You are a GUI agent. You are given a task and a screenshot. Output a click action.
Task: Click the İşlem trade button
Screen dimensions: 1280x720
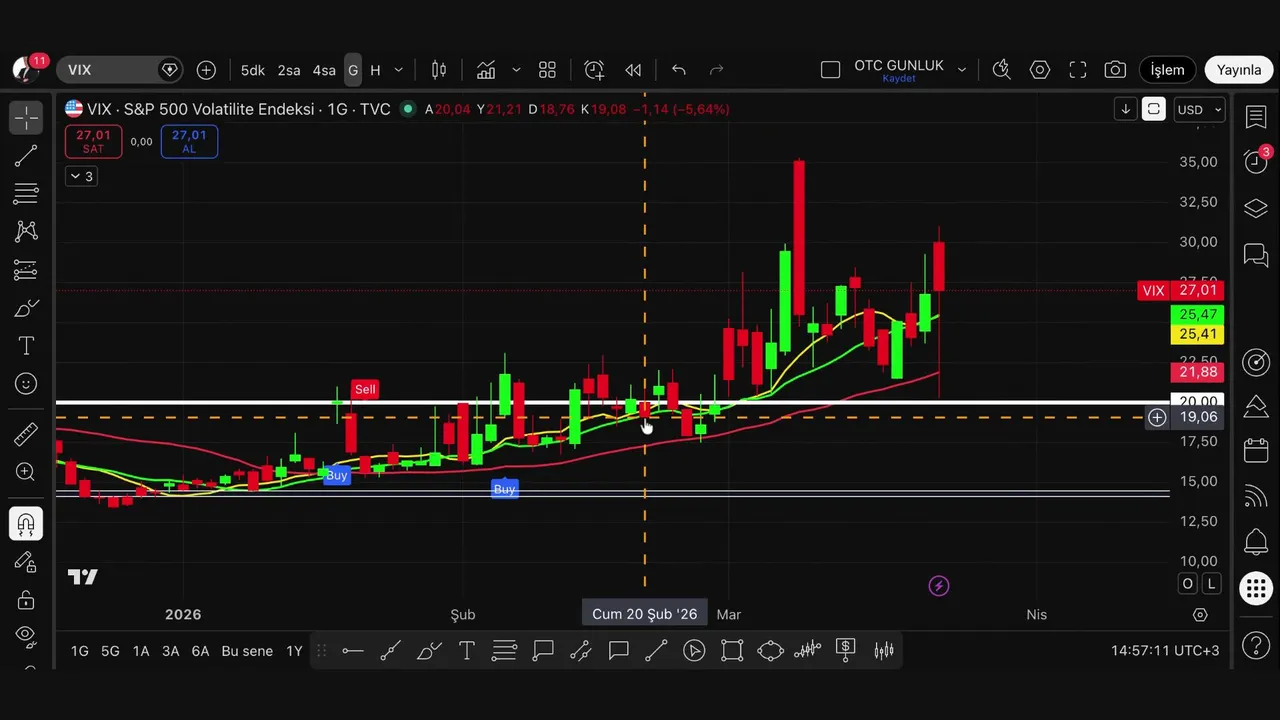pyautogui.click(x=1167, y=70)
